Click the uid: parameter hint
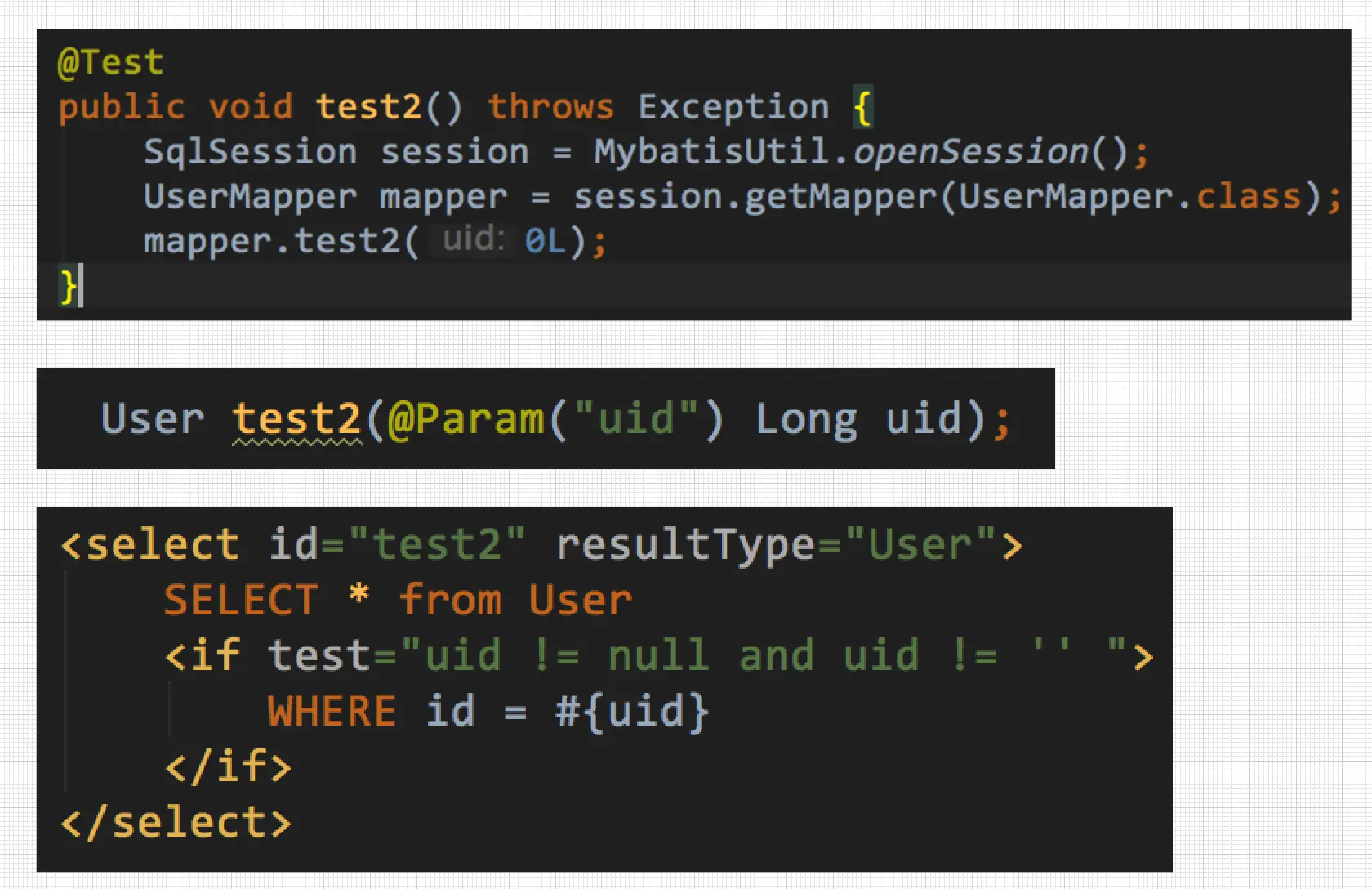The image size is (1372, 889). [473, 240]
